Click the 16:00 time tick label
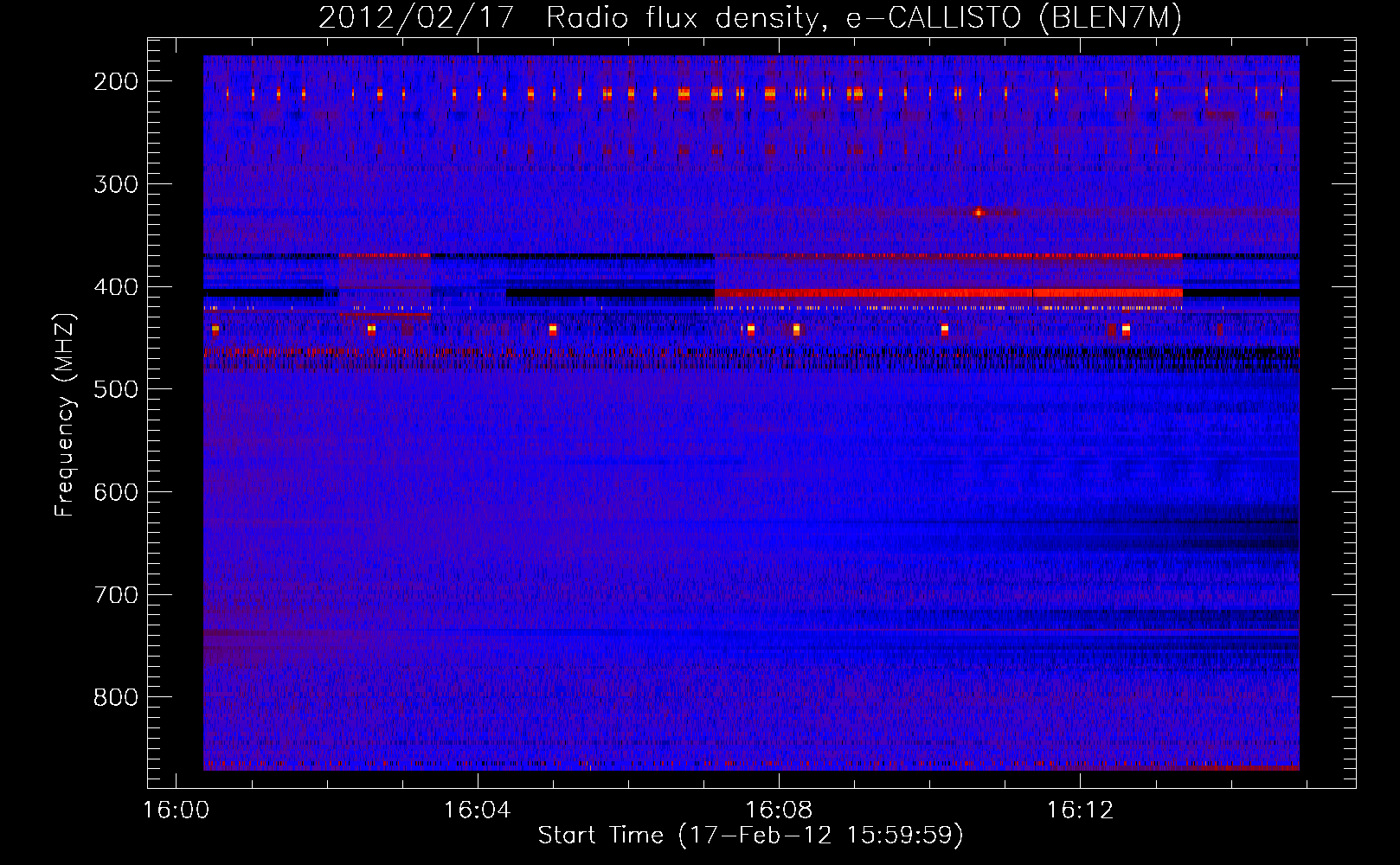The height and width of the screenshot is (865, 1400). click(177, 811)
